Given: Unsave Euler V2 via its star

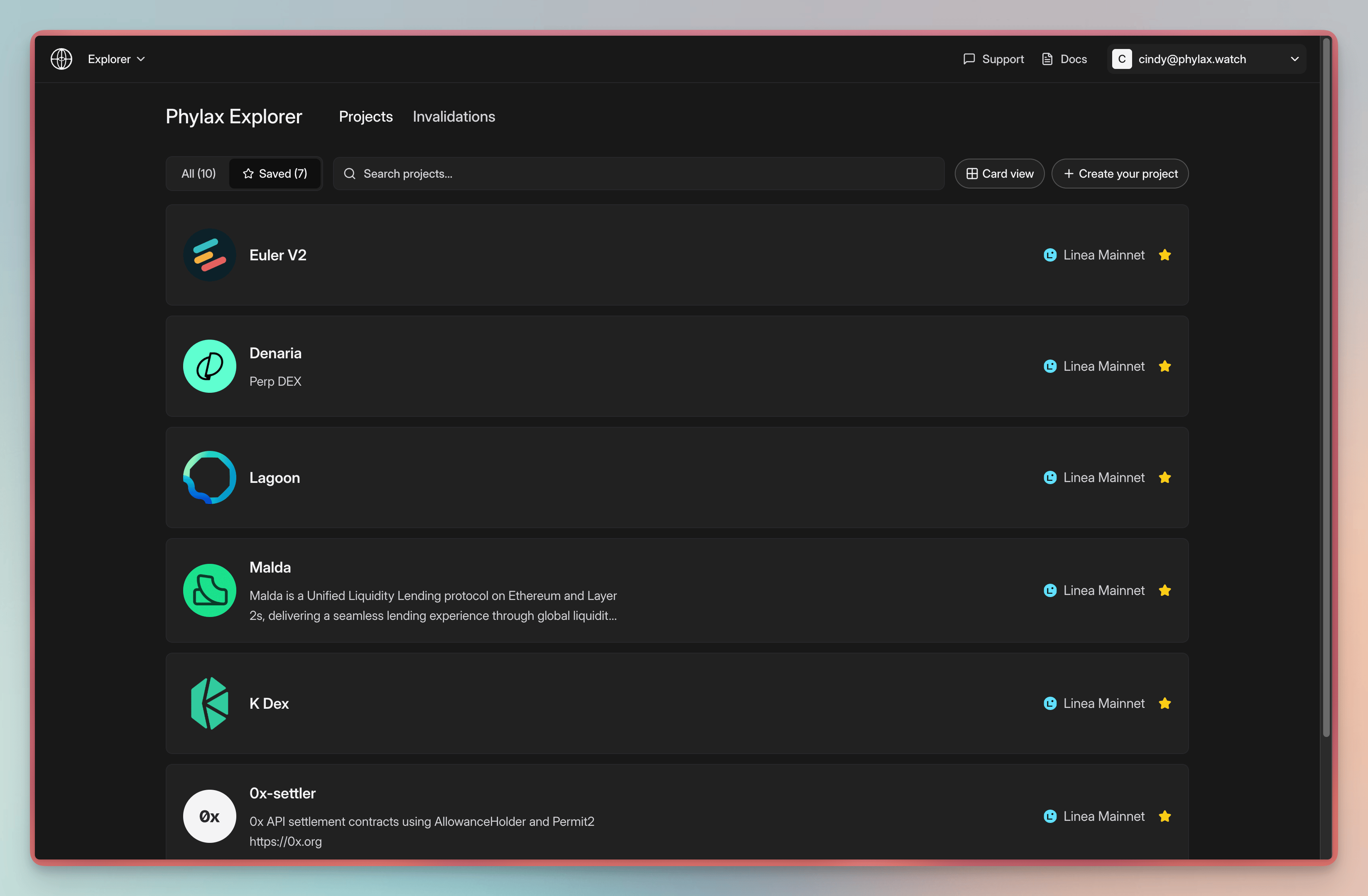Looking at the screenshot, I should (x=1165, y=255).
